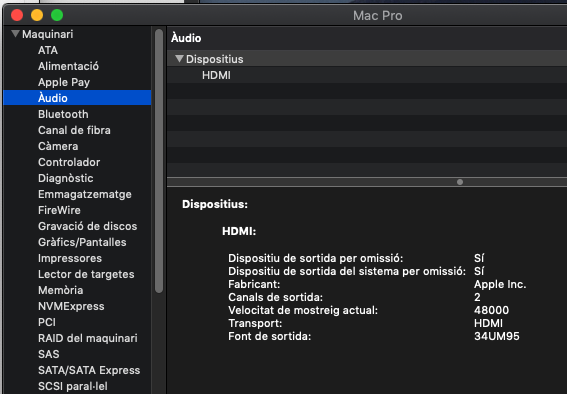Click the green zoom window button

coord(57,15)
